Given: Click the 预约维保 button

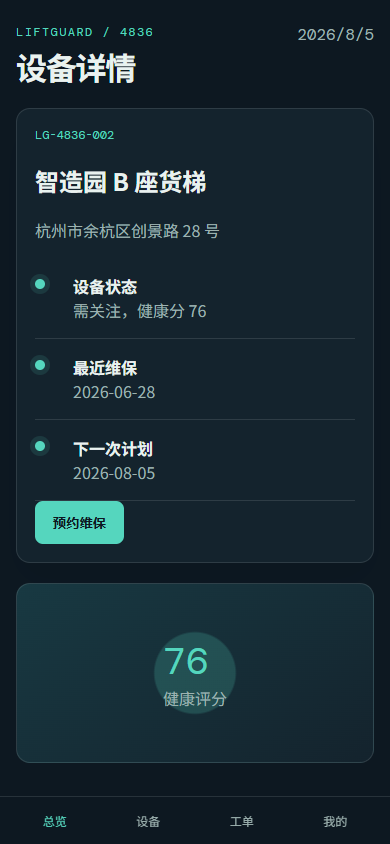Looking at the screenshot, I should click(80, 523).
